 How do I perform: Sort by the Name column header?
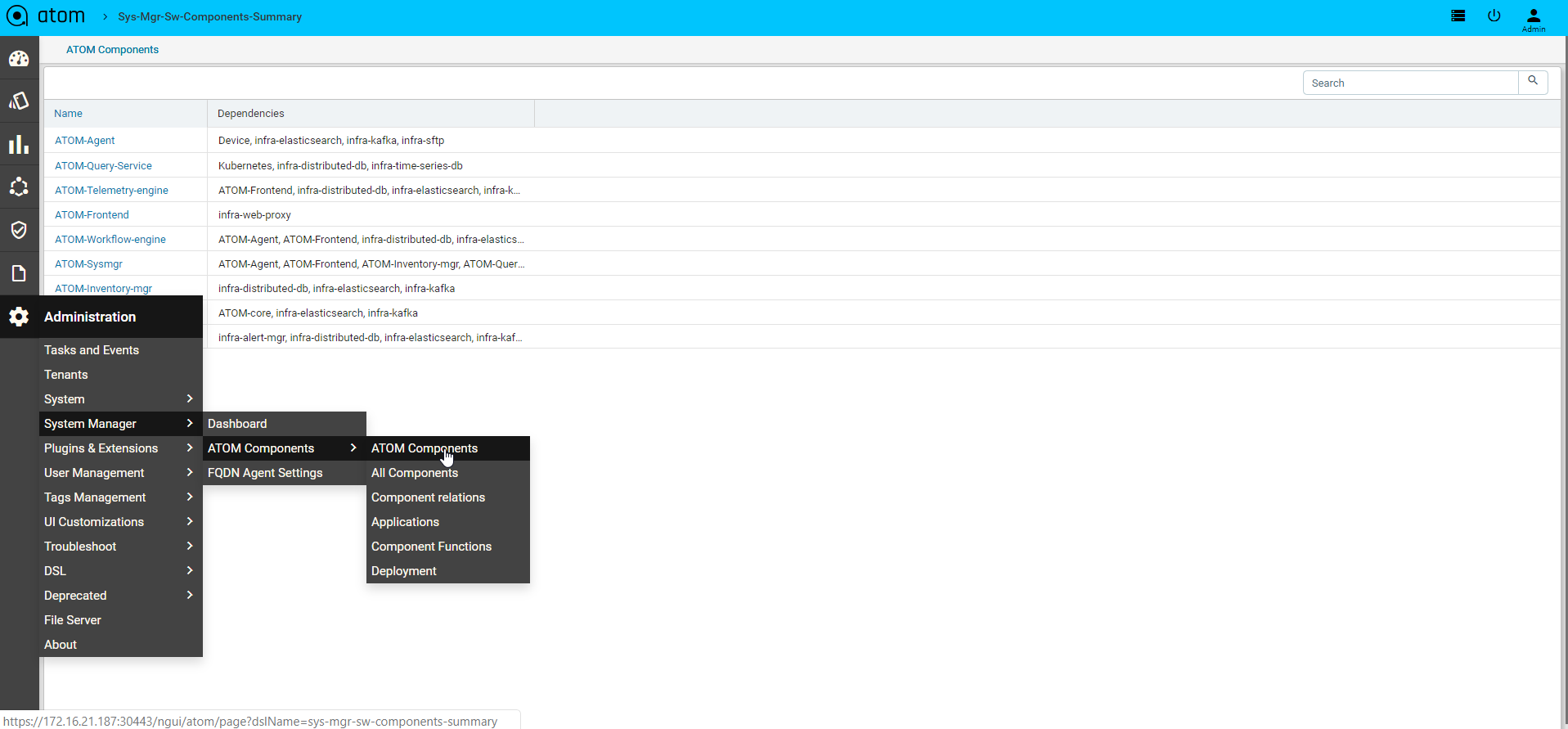(x=68, y=114)
